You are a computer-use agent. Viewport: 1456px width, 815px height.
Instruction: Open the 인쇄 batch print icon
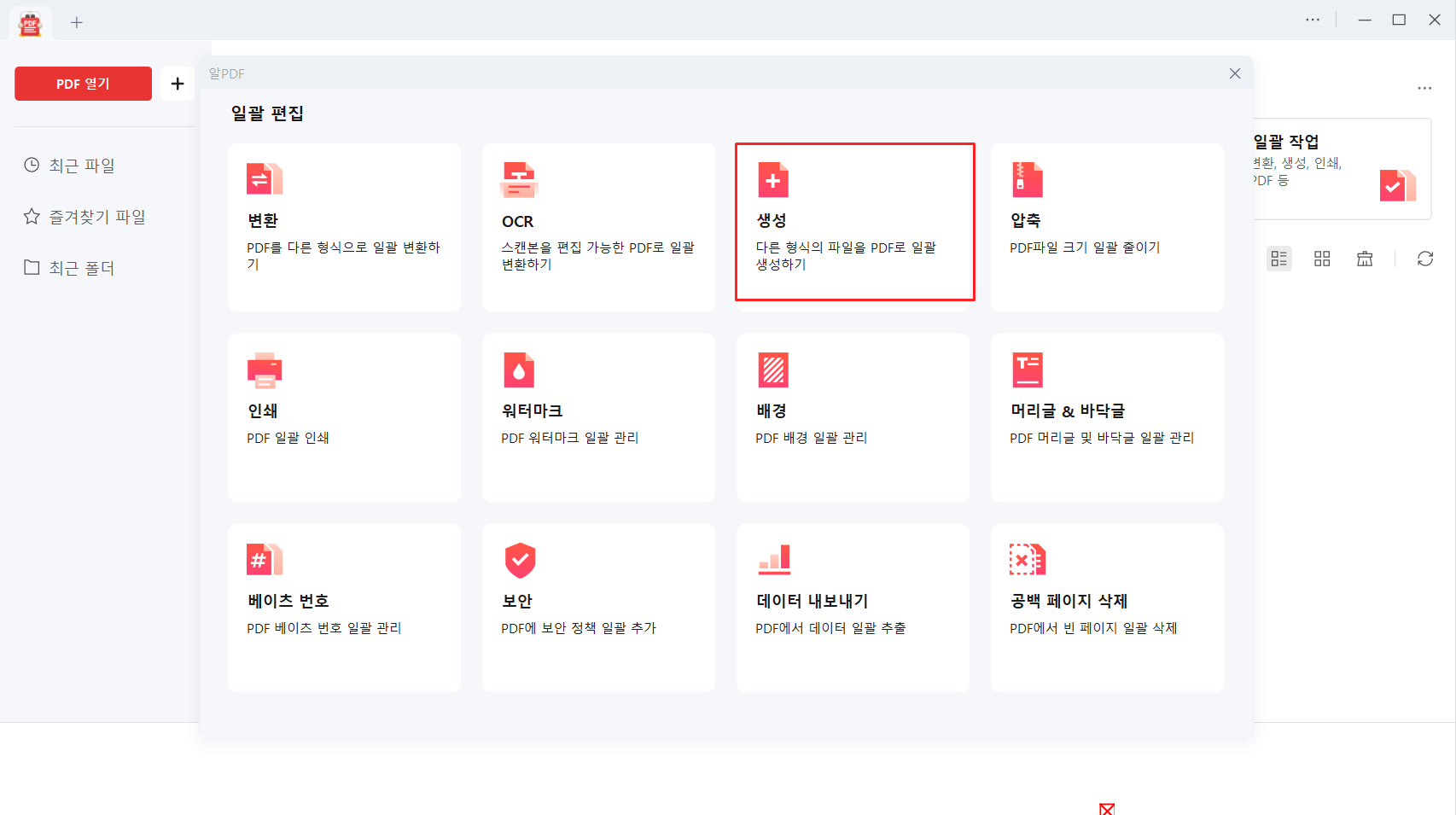point(265,370)
